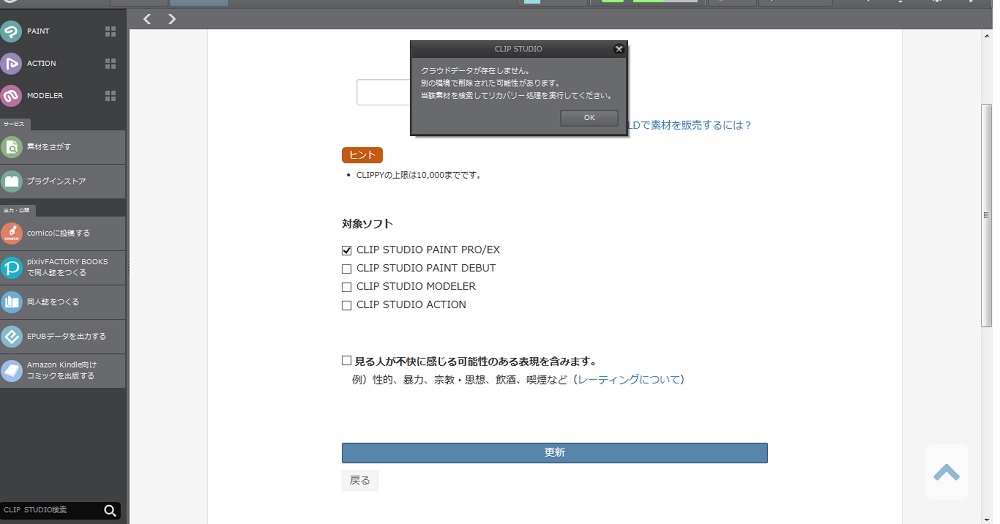The image size is (1000, 524).
Task: Go back with the left arrow
Action: pos(147,19)
